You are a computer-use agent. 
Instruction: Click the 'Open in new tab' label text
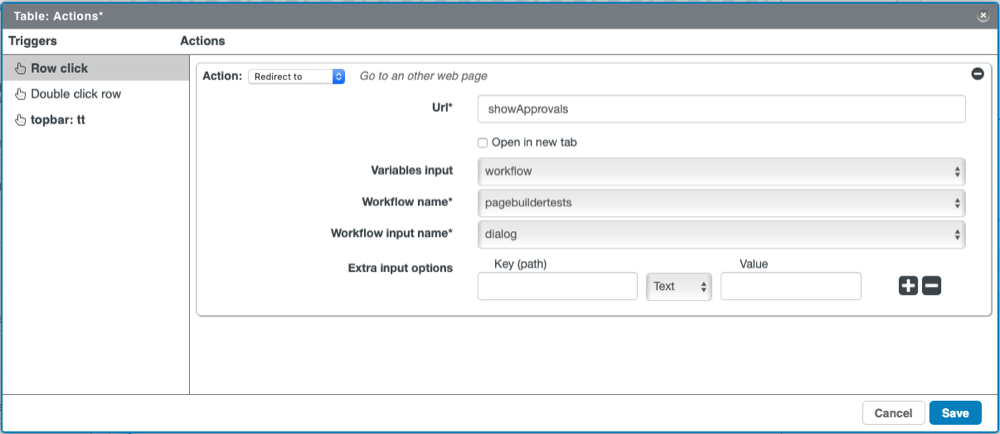pyautogui.click(x=534, y=143)
